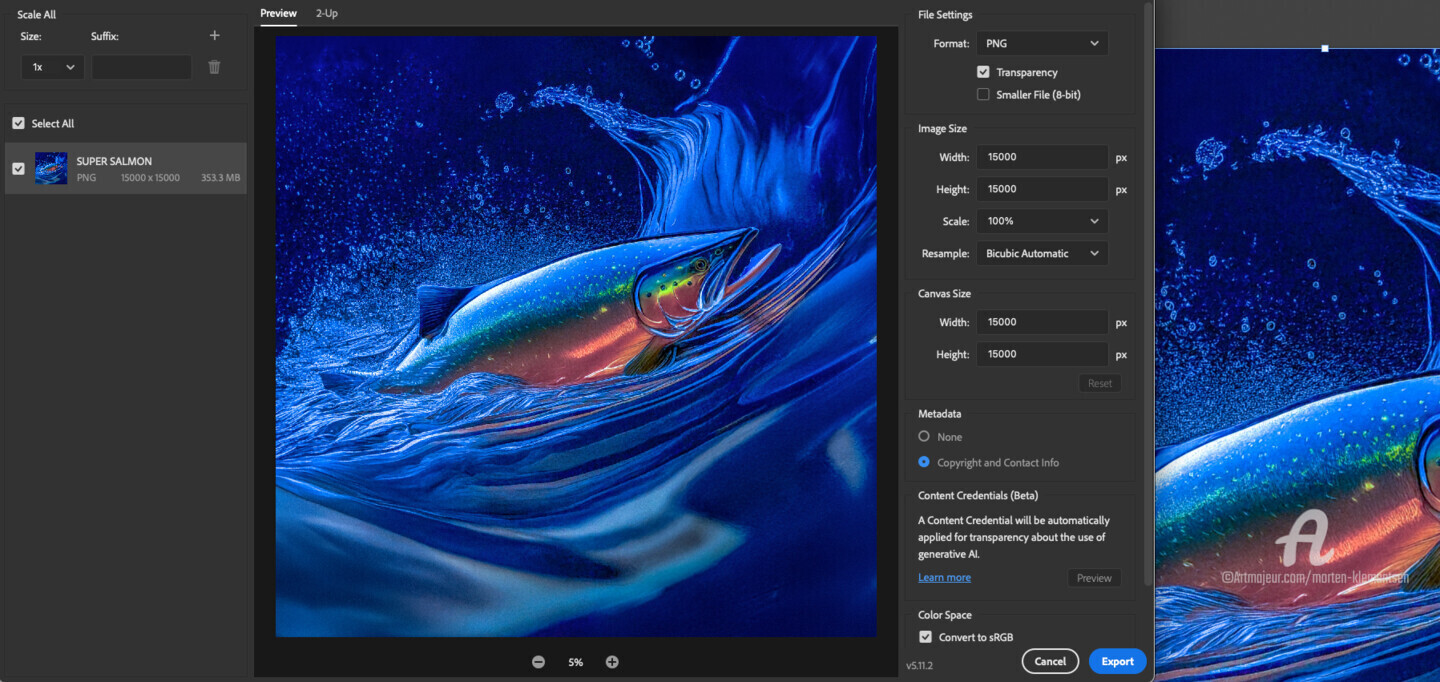
Task: Click the blue Export button
Action: [1117, 661]
